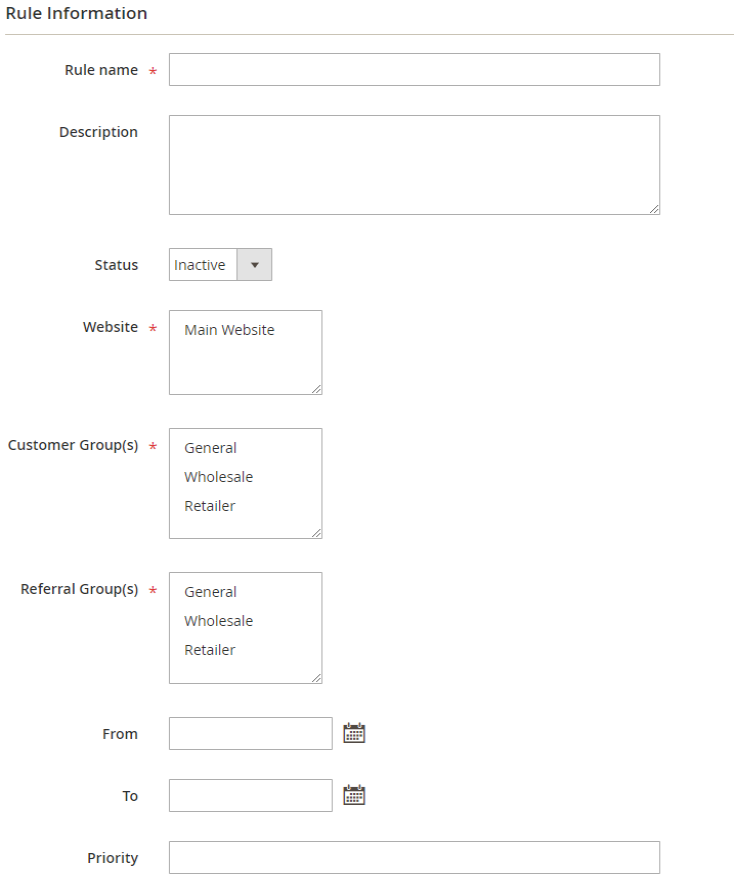The width and height of the screenshot is (734, 889).
Task: Click the Website list resize handle
Action: point(317,389)
